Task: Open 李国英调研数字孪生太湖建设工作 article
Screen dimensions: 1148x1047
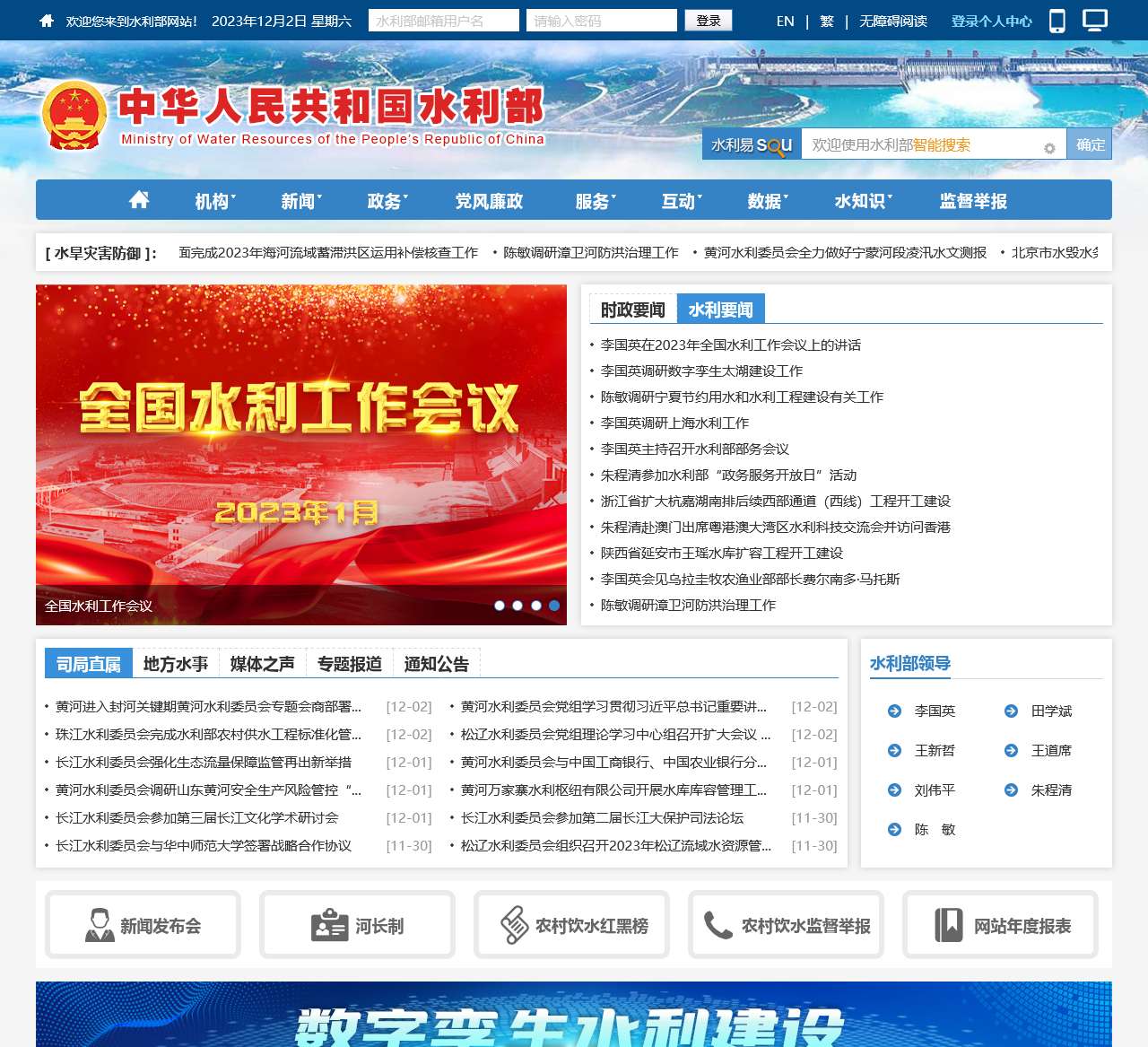Action: 701,371
